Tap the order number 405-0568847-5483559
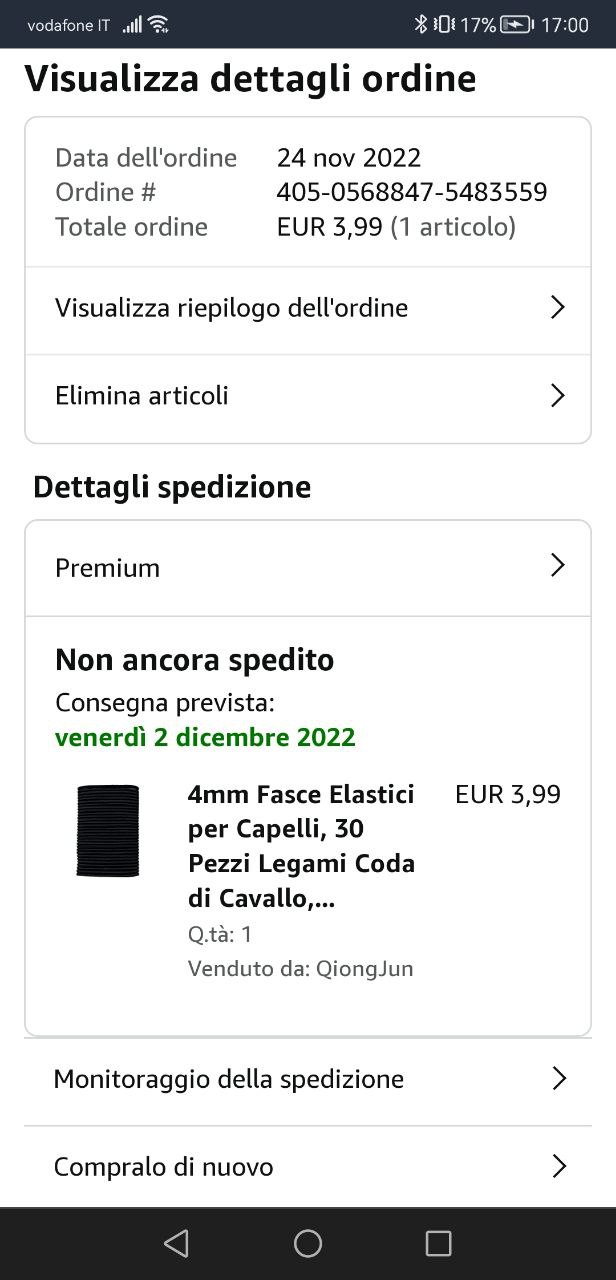Image resolution: width=616 pixels, height=1280 pixels. tap(412, 192)
